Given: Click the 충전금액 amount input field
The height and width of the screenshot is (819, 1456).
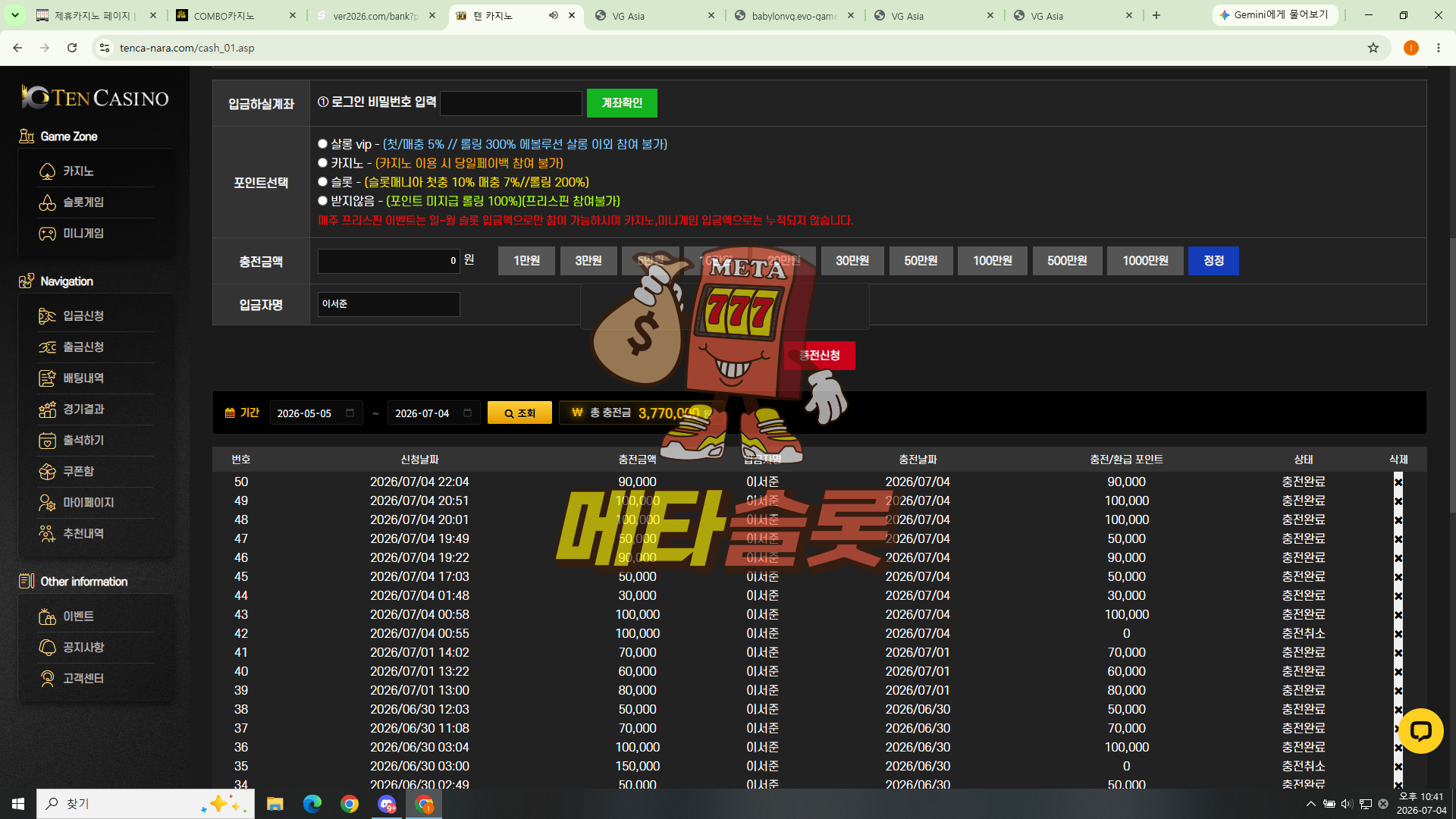Looking at the screenshot, I should pos(389,261).
